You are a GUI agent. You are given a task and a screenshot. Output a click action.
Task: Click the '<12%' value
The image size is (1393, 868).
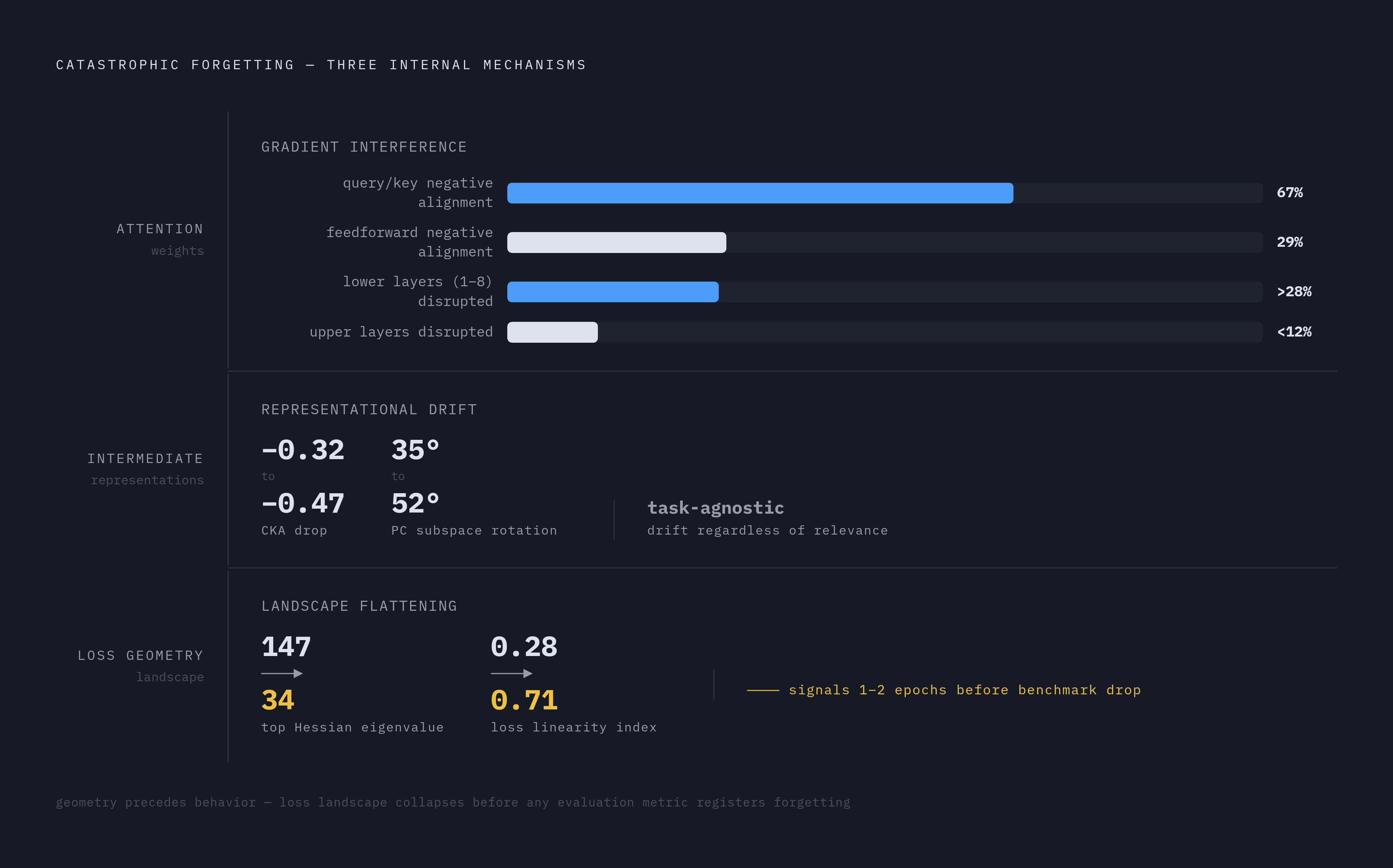[x=1294, y=332]
